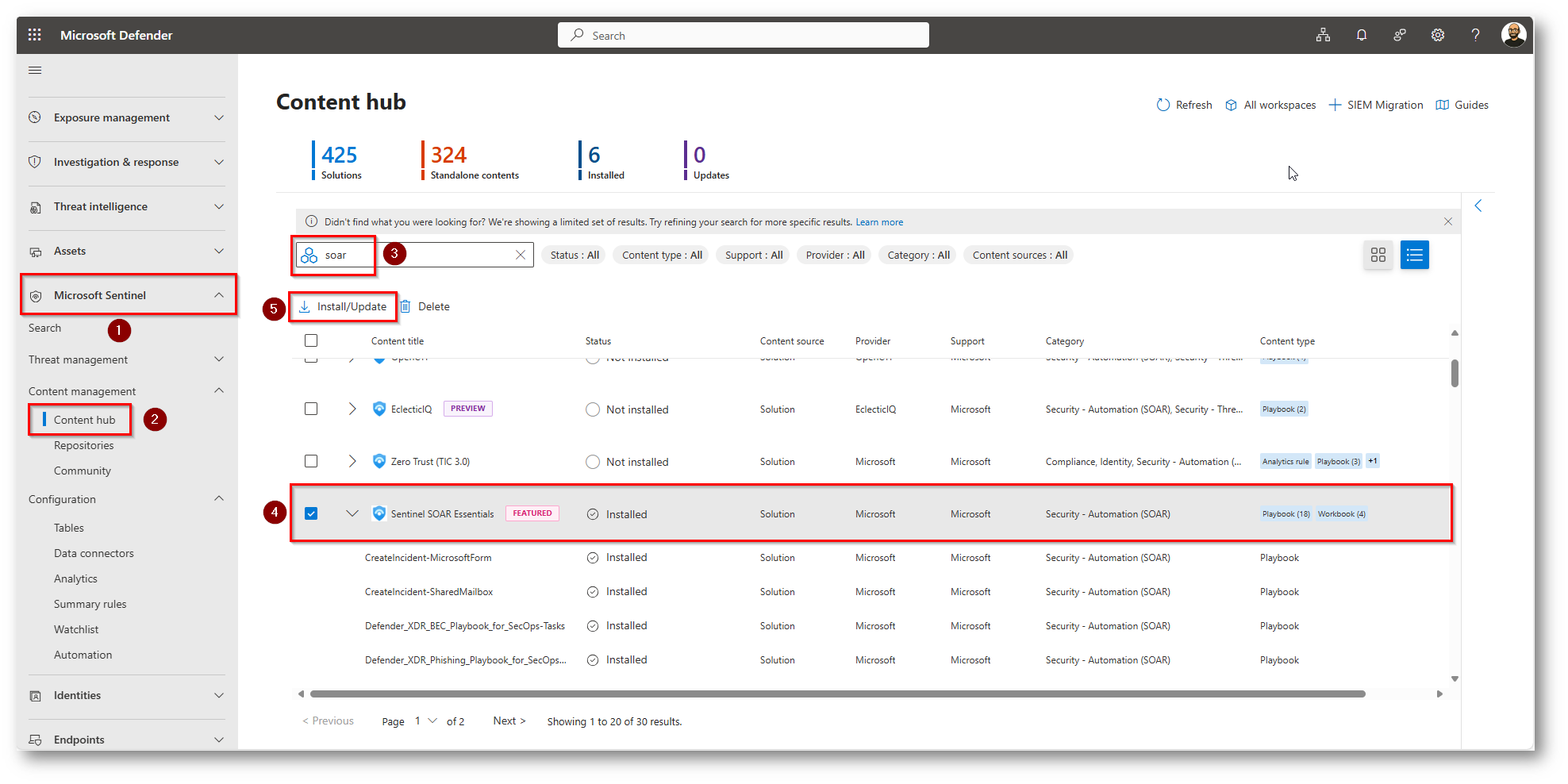Open settings gear in top bar
Screen dimensions: 1568x784
tap(1437, 35)
